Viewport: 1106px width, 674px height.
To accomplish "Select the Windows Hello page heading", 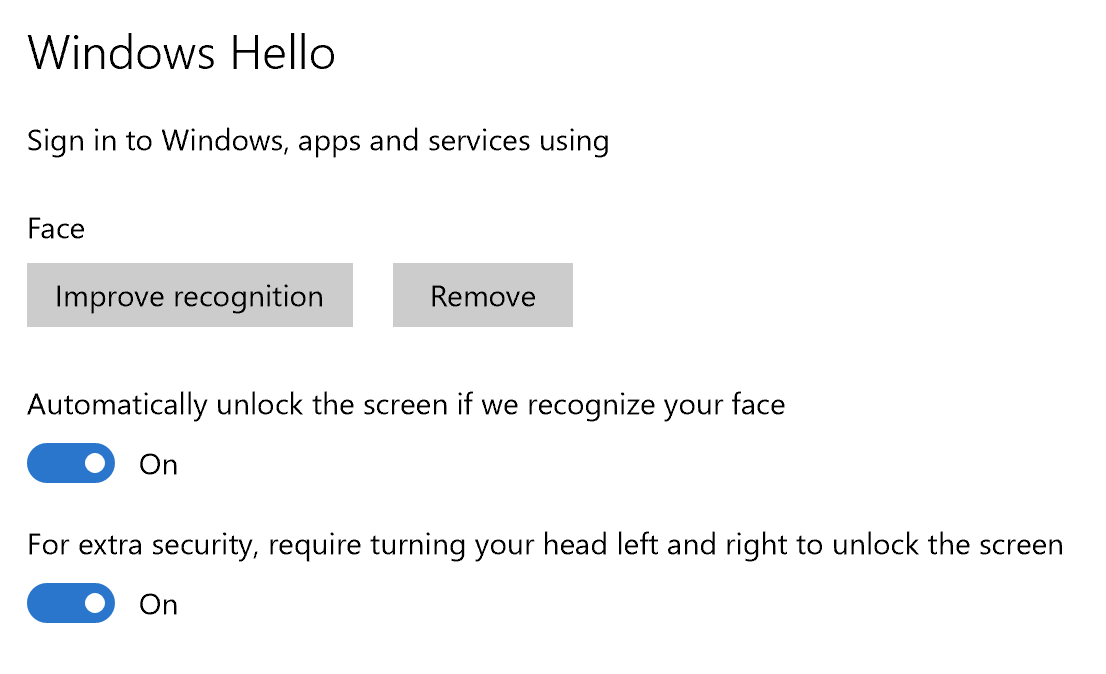I will (x=181, y=53).
